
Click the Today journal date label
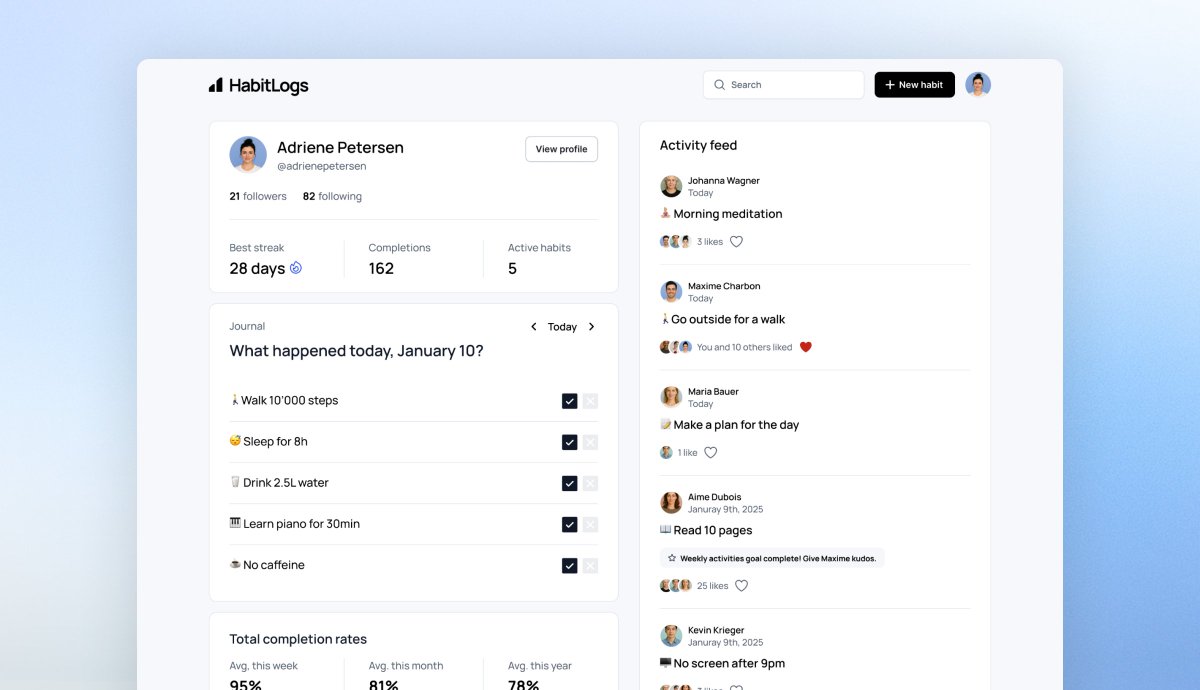tap(562, 327)
